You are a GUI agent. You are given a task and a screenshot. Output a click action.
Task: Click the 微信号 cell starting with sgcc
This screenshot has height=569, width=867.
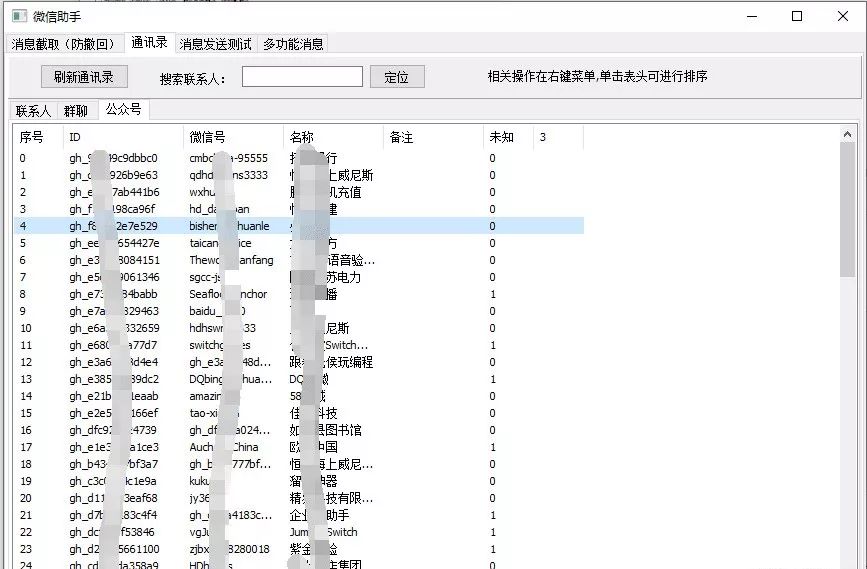pyautogui.click(x=206, y=277)
